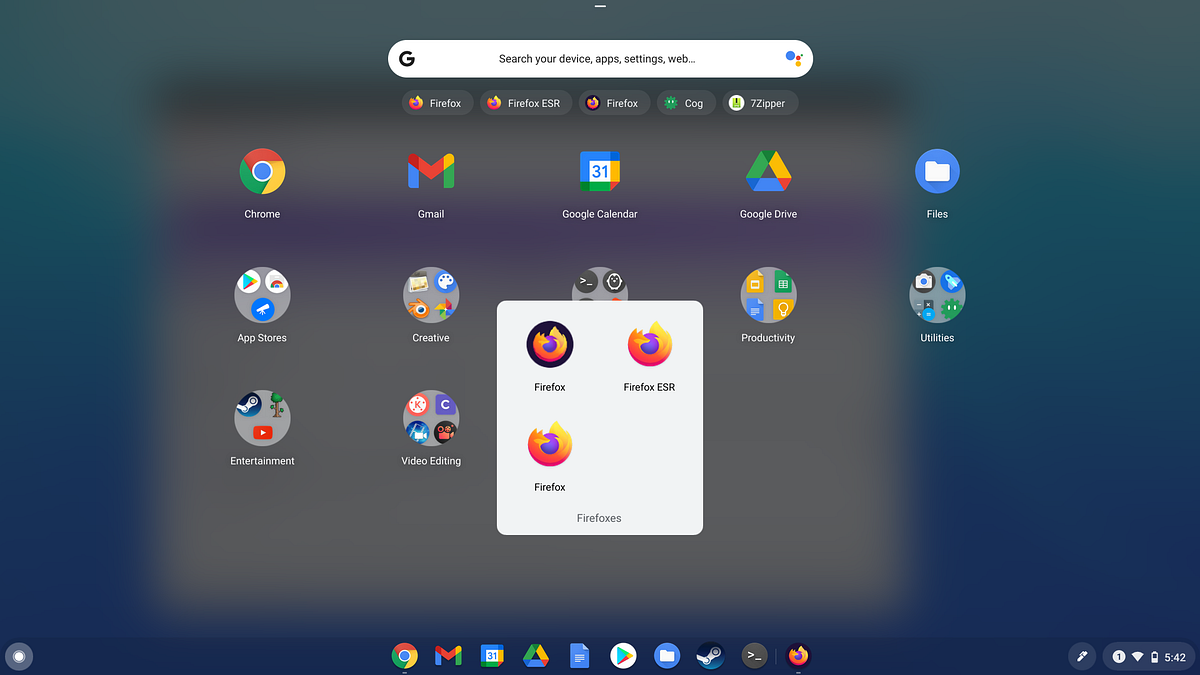Image resolution: width=1200 pixels, height=675 pixels.
Task: Select the Firefox ESR suggestion chip
Action: tap(524, 103)
